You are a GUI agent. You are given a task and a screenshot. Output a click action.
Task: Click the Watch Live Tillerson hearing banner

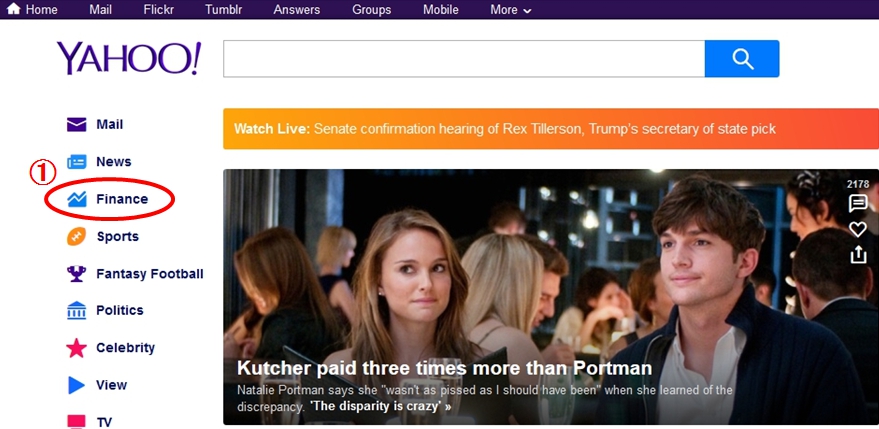pyautogui.click(x=550, y=129)
